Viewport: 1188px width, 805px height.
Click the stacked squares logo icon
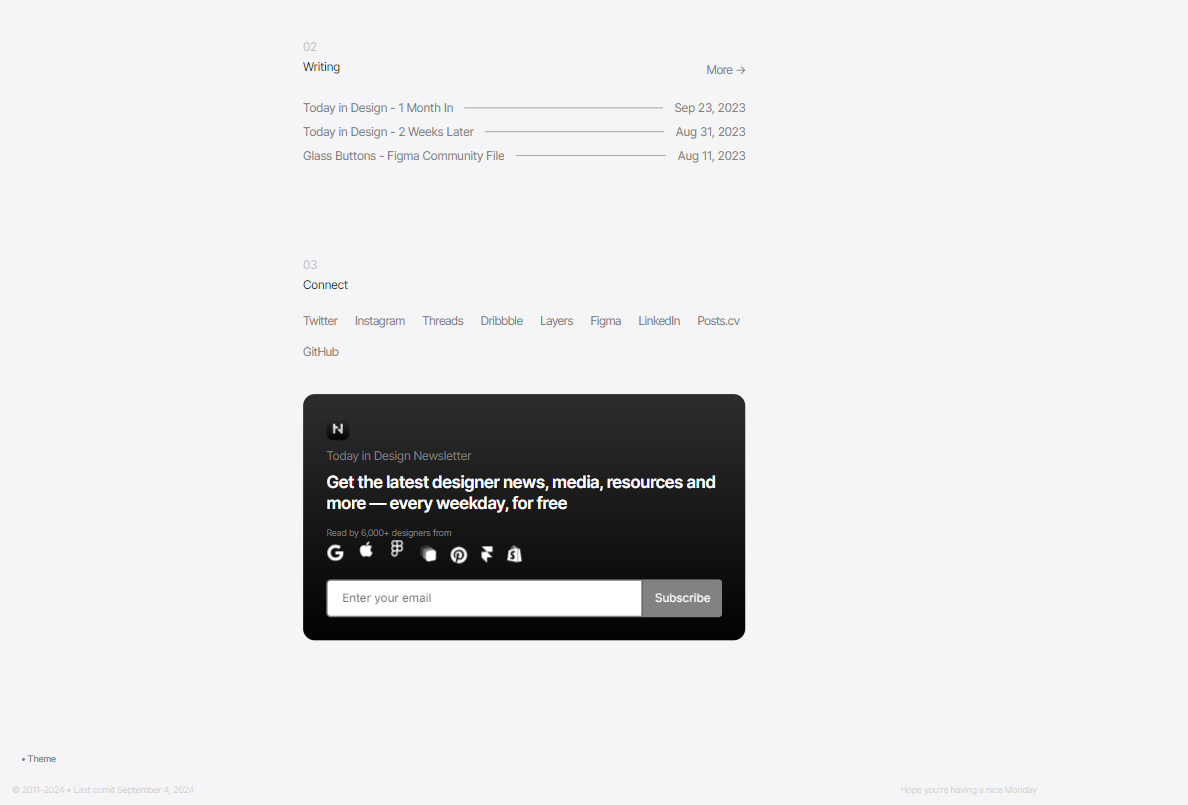[x=428, y=554]
